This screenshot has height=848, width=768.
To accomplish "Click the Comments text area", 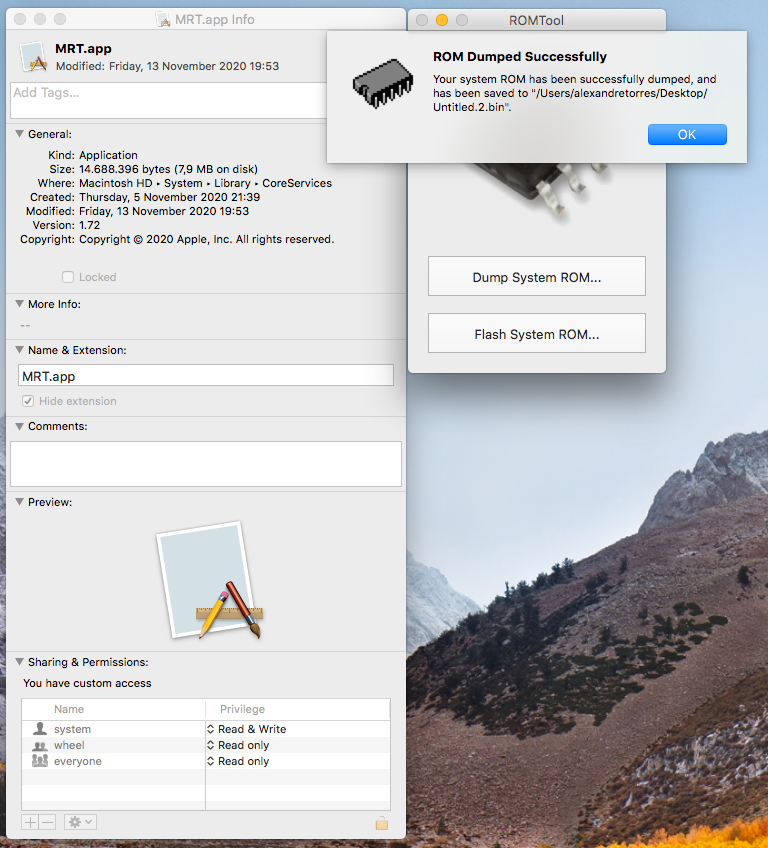I will [x=206, y=464].
